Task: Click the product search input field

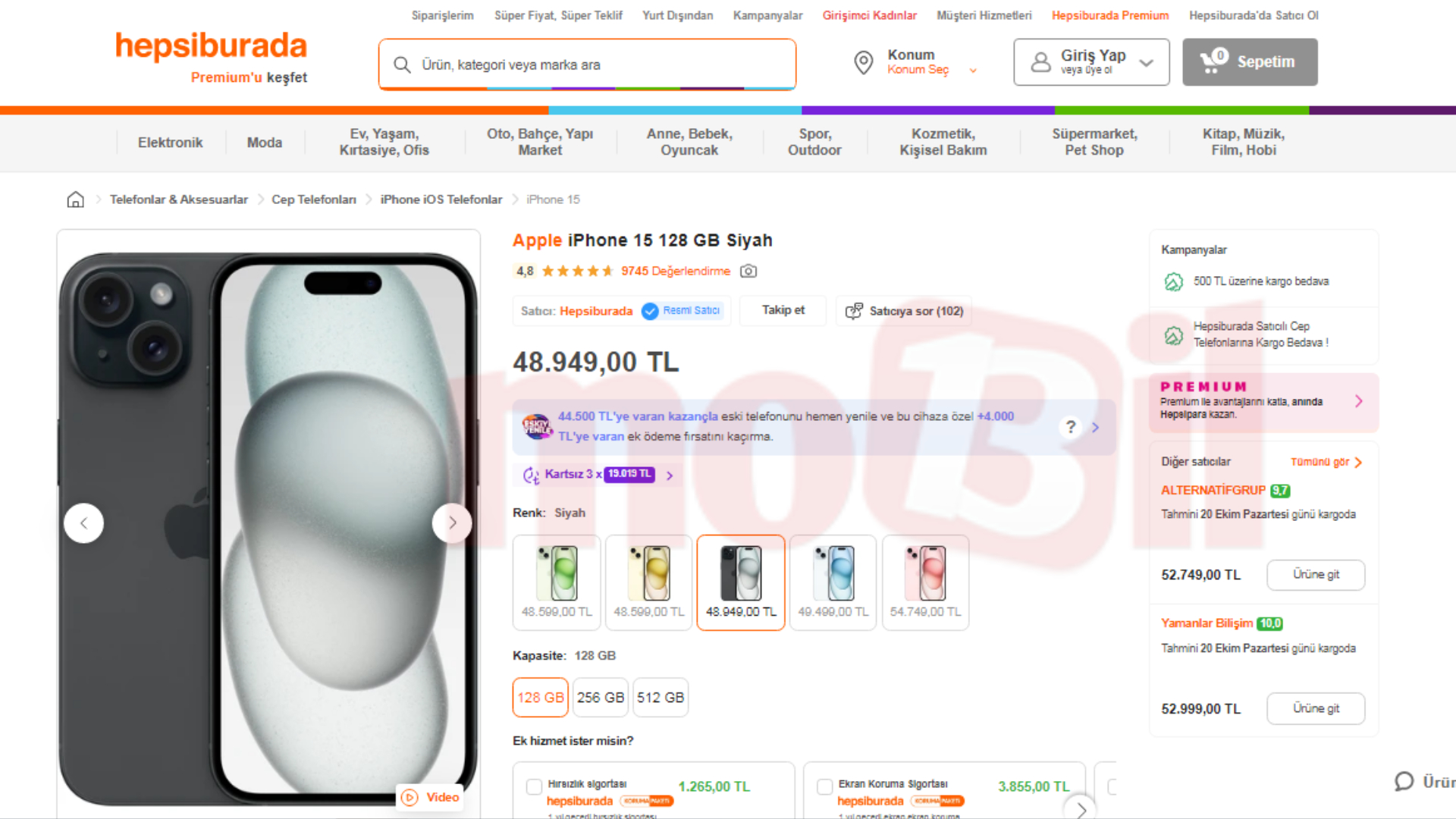Action: [588, 65]
